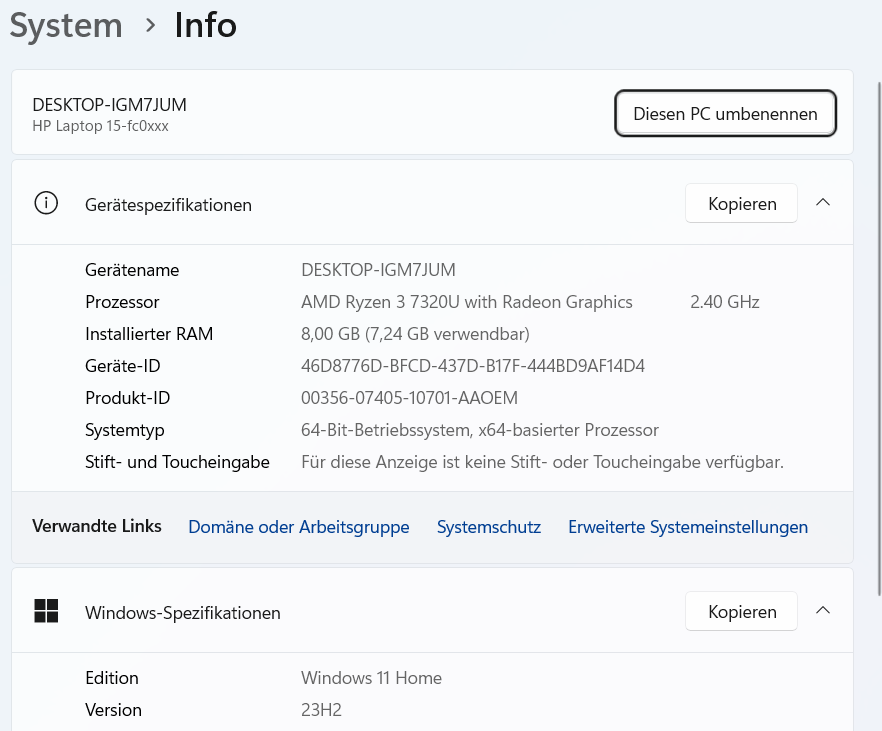Go back to System in breadcrumb
Viewport: 882px width, 731px height.
point(66,25)
